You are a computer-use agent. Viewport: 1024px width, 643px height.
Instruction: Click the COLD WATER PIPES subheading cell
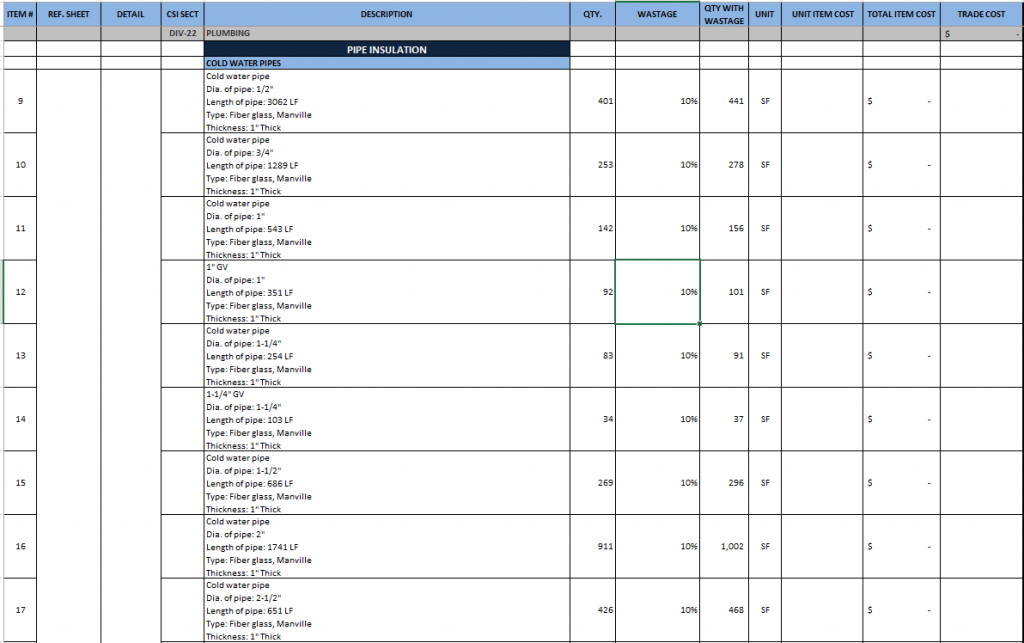tap(386, 63)
